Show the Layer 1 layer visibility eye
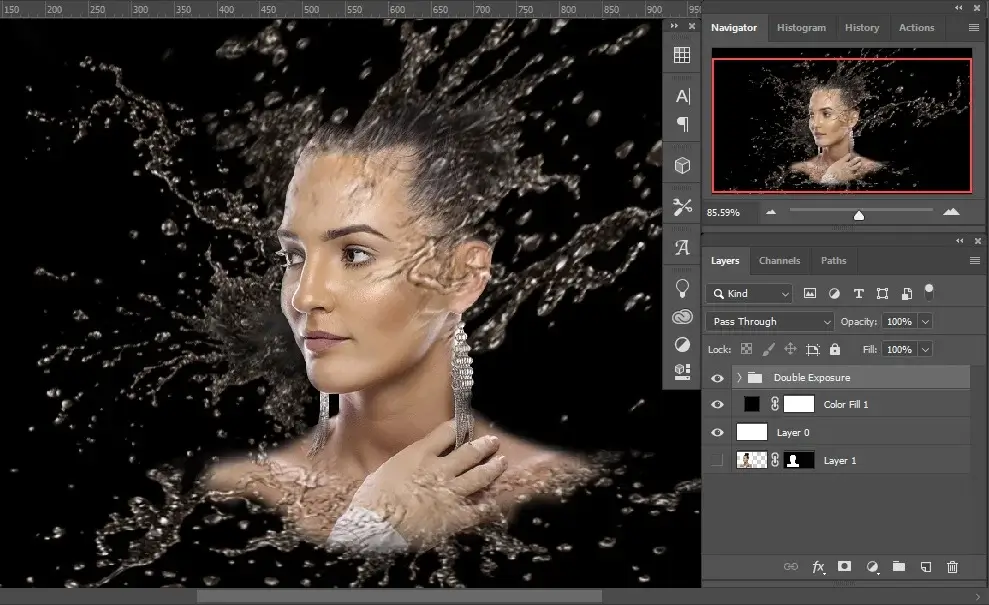The width and height of the screenshot is (989, 605). tap(717, 460)
